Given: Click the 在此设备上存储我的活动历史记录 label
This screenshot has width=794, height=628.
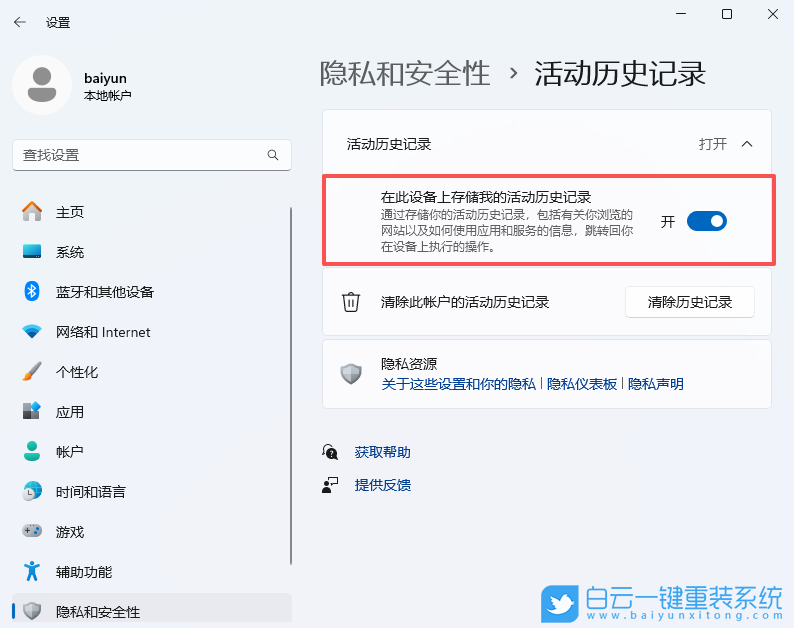Looking at the screenshot, I should tap(486, 197).
